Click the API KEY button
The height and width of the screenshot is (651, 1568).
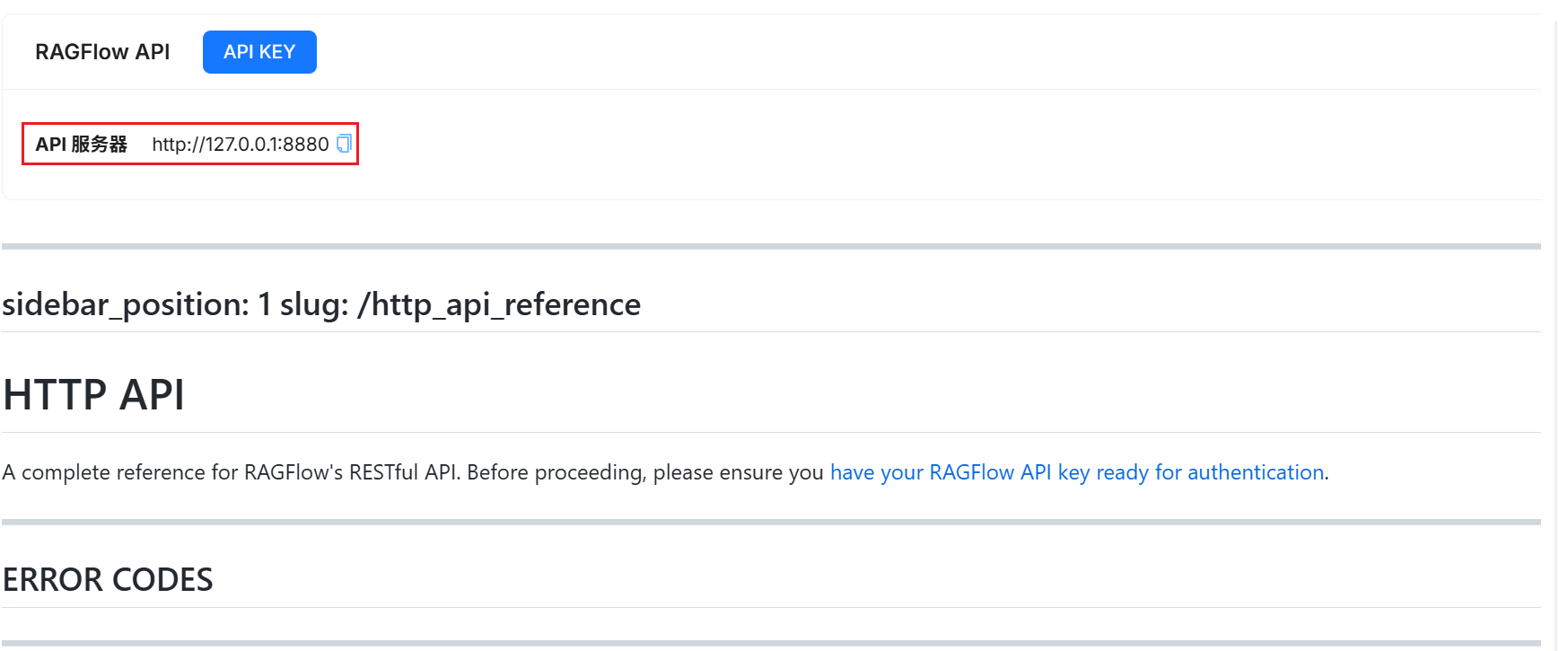coord(259,52)
